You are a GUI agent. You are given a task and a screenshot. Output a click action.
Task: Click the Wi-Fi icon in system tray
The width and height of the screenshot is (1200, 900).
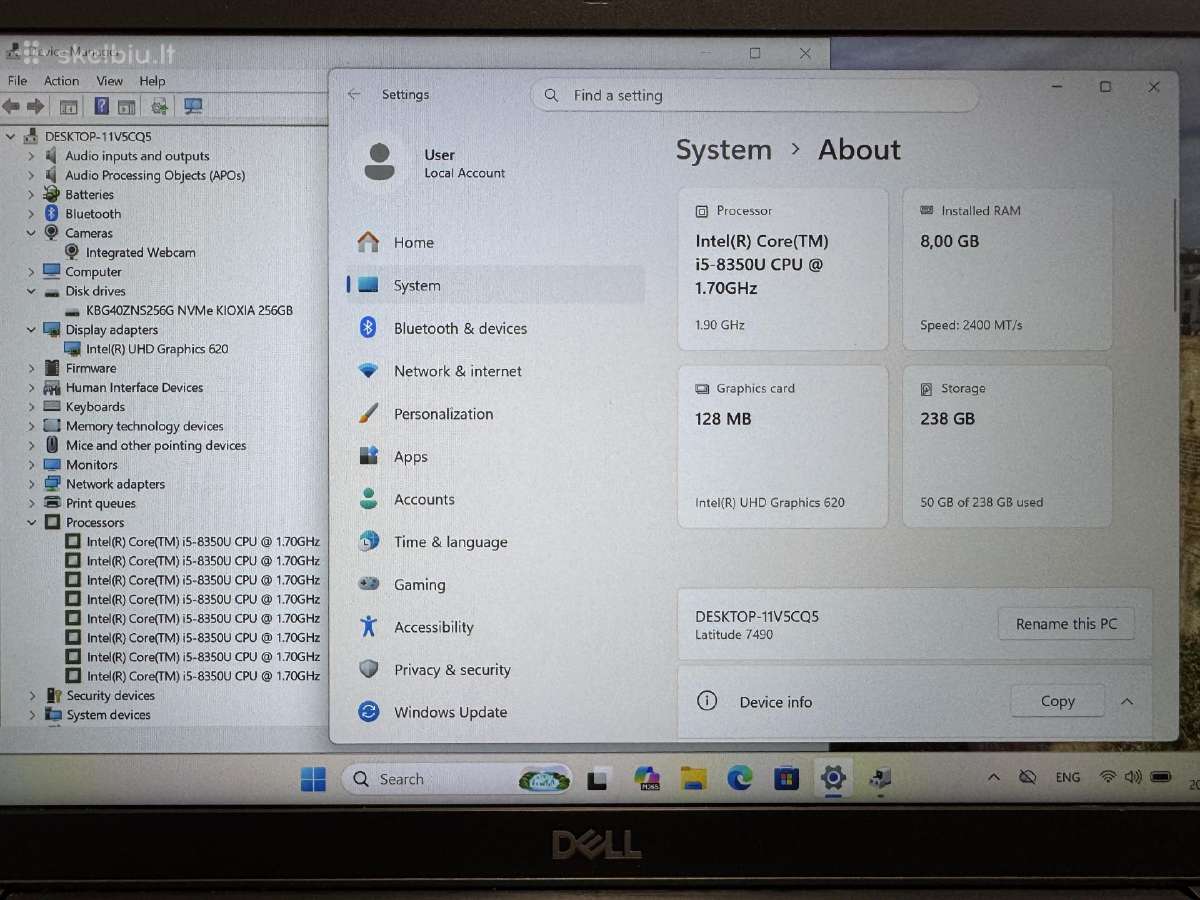coord(1107,777)
